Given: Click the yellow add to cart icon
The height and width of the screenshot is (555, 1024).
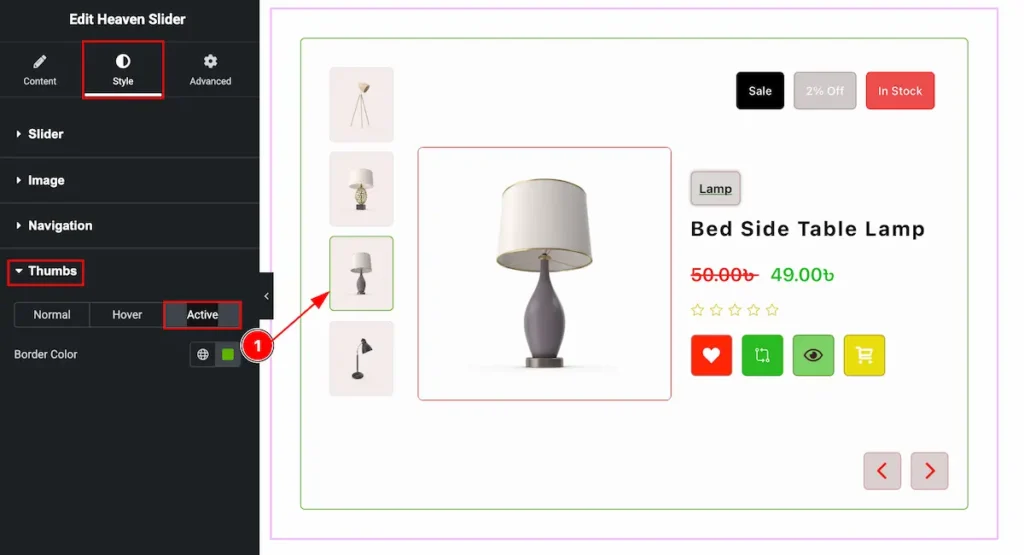Looking at the screenshot, I should (x=864, y=355).
